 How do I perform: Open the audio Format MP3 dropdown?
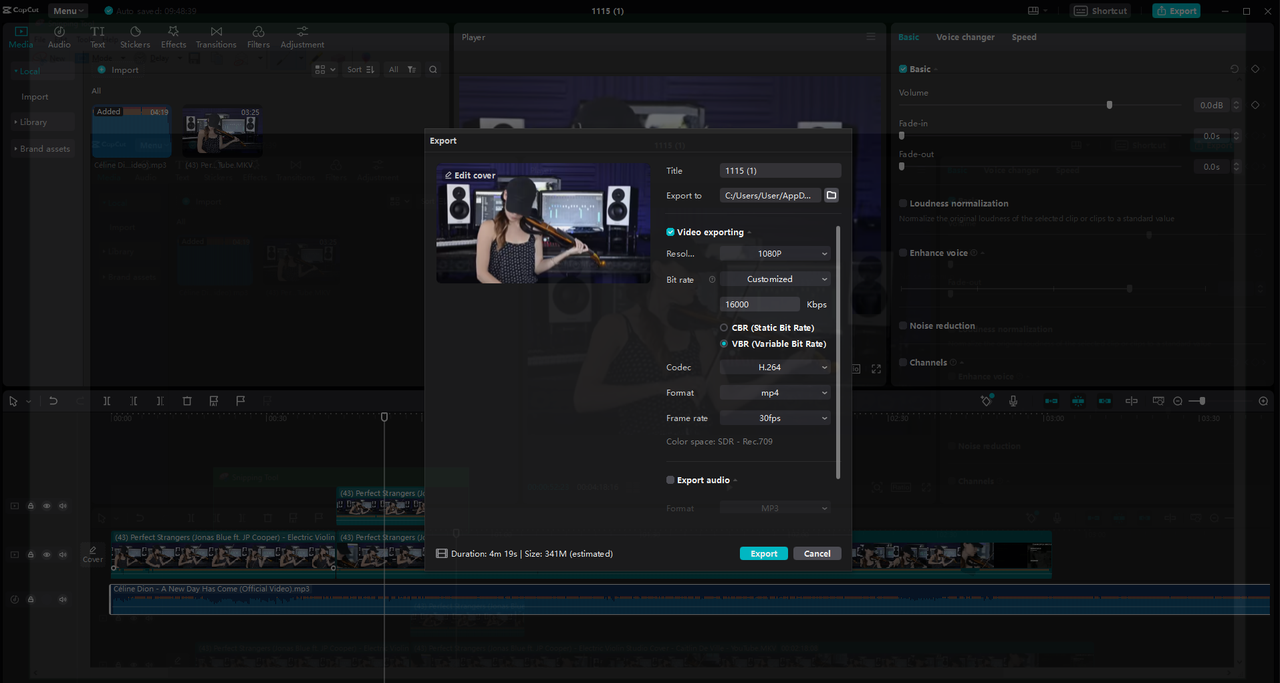point(775,508)
